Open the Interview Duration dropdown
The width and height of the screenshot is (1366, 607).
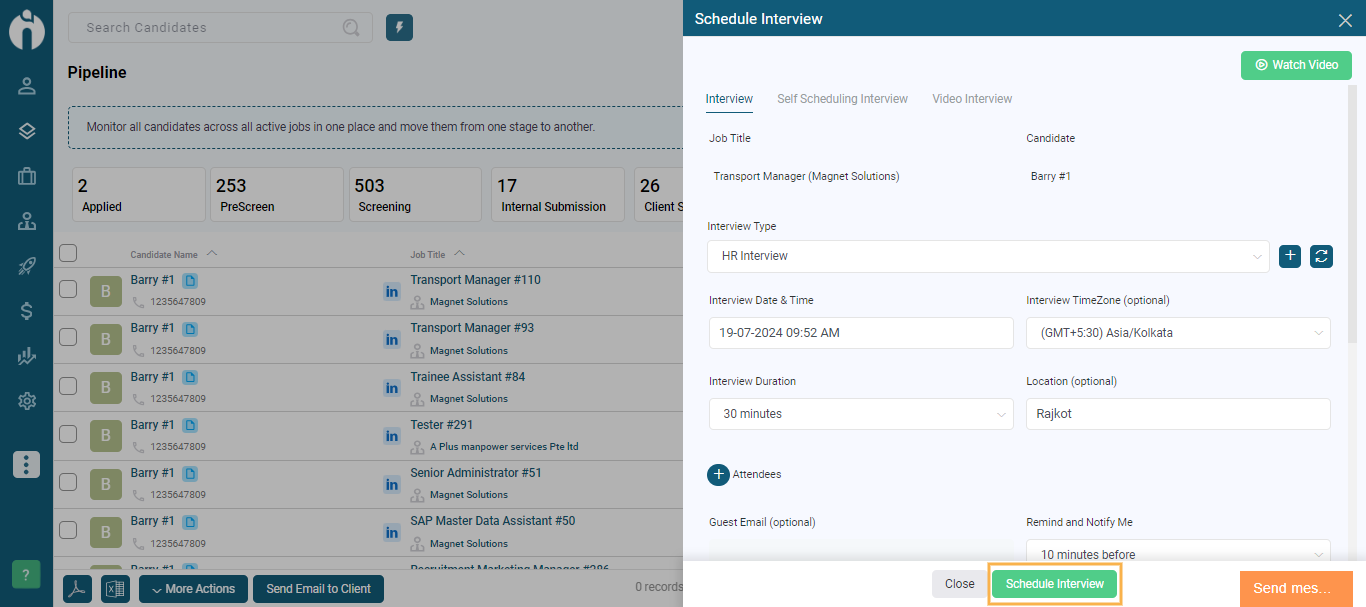[x=861, y=414]
